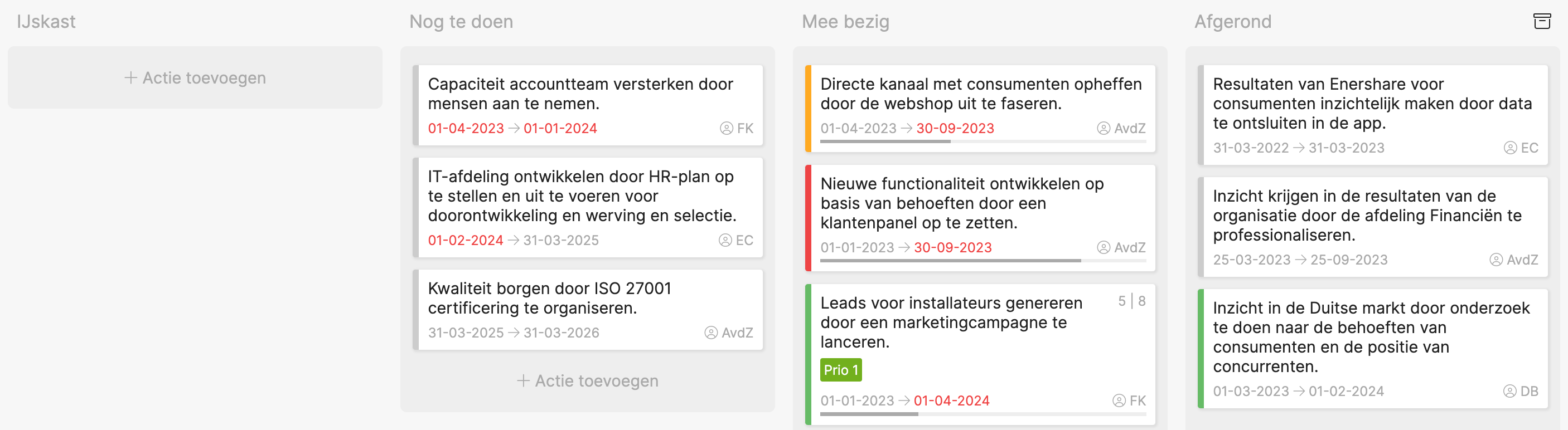Viewport: 1568px width, 430px height.
Task: Open the Nieuwe functionaliteit ontwikkelen card
Action: pos(980,218)
